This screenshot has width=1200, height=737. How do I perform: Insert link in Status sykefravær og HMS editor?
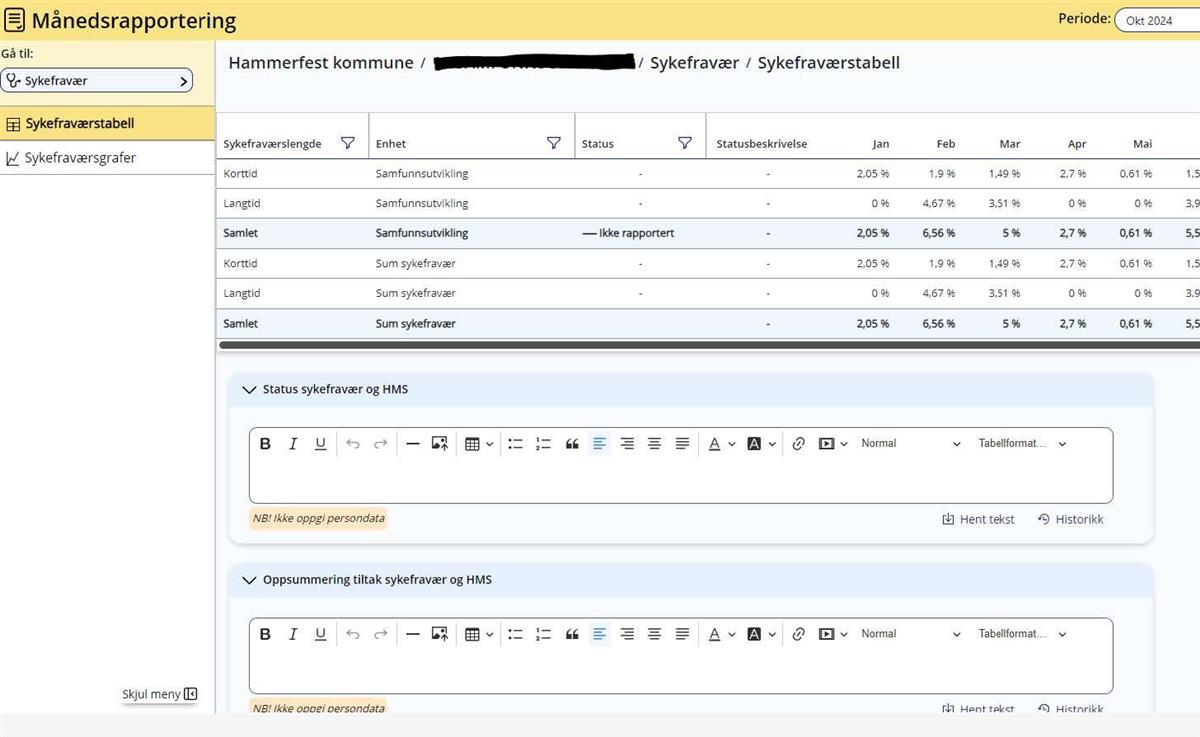pyautogui.click(x=798, y=444)
